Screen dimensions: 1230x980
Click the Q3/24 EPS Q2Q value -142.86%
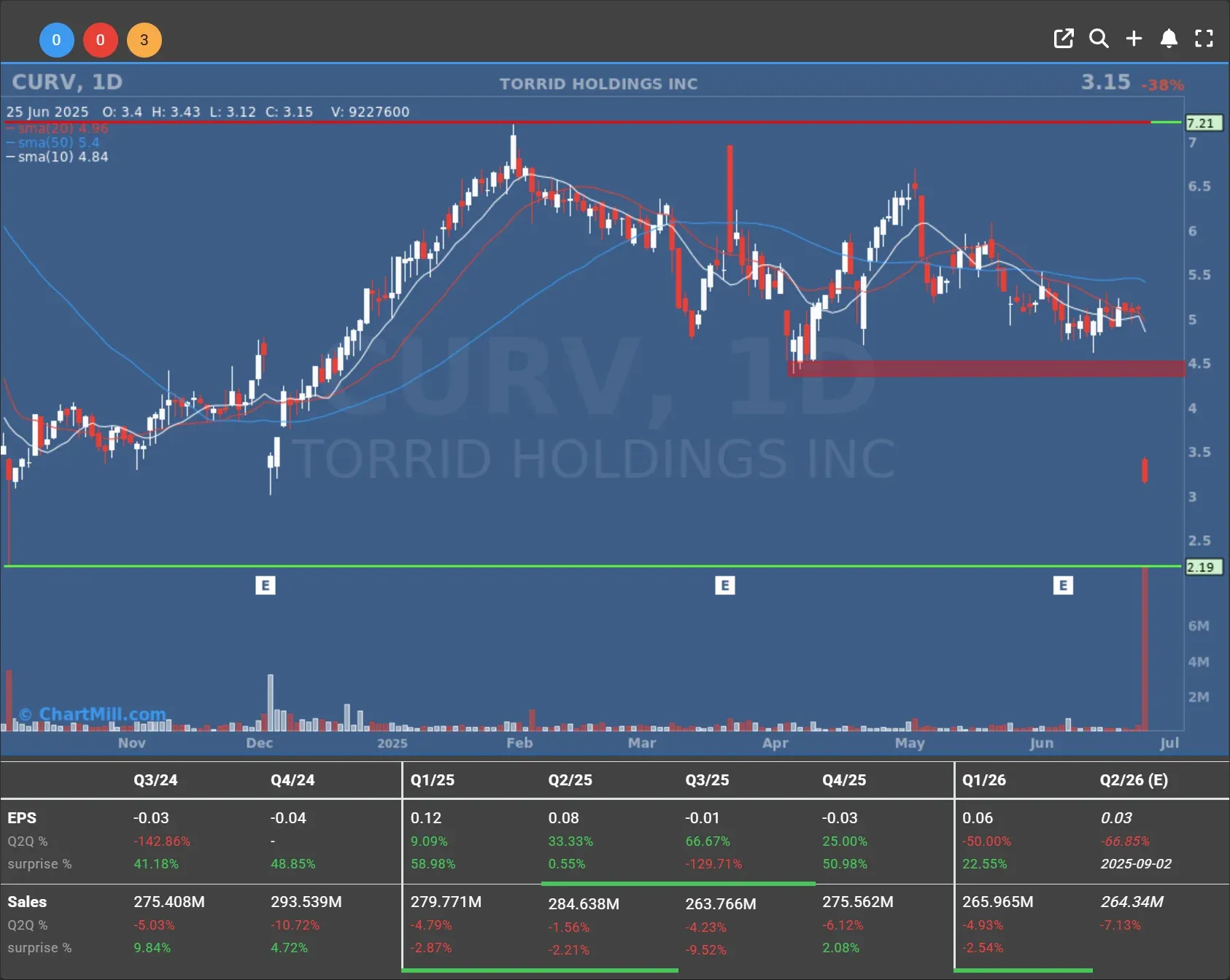(x=162, y=841)
